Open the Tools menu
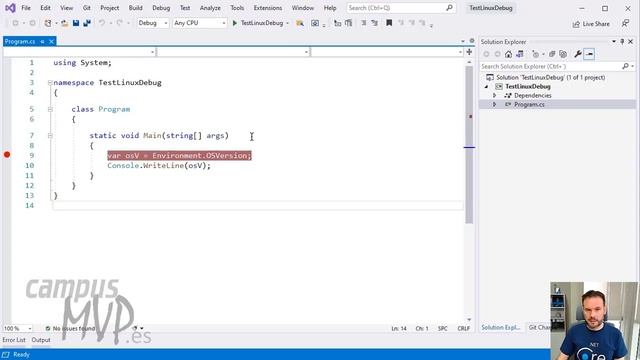The width and height of the screenshot is (640, 360). click(x=237, y=8)
